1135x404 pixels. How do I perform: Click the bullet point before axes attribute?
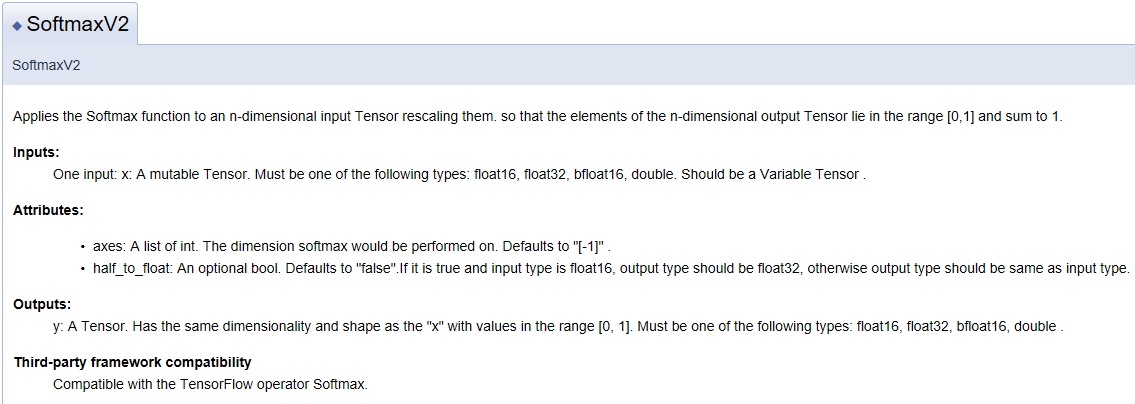pos(84,247)
